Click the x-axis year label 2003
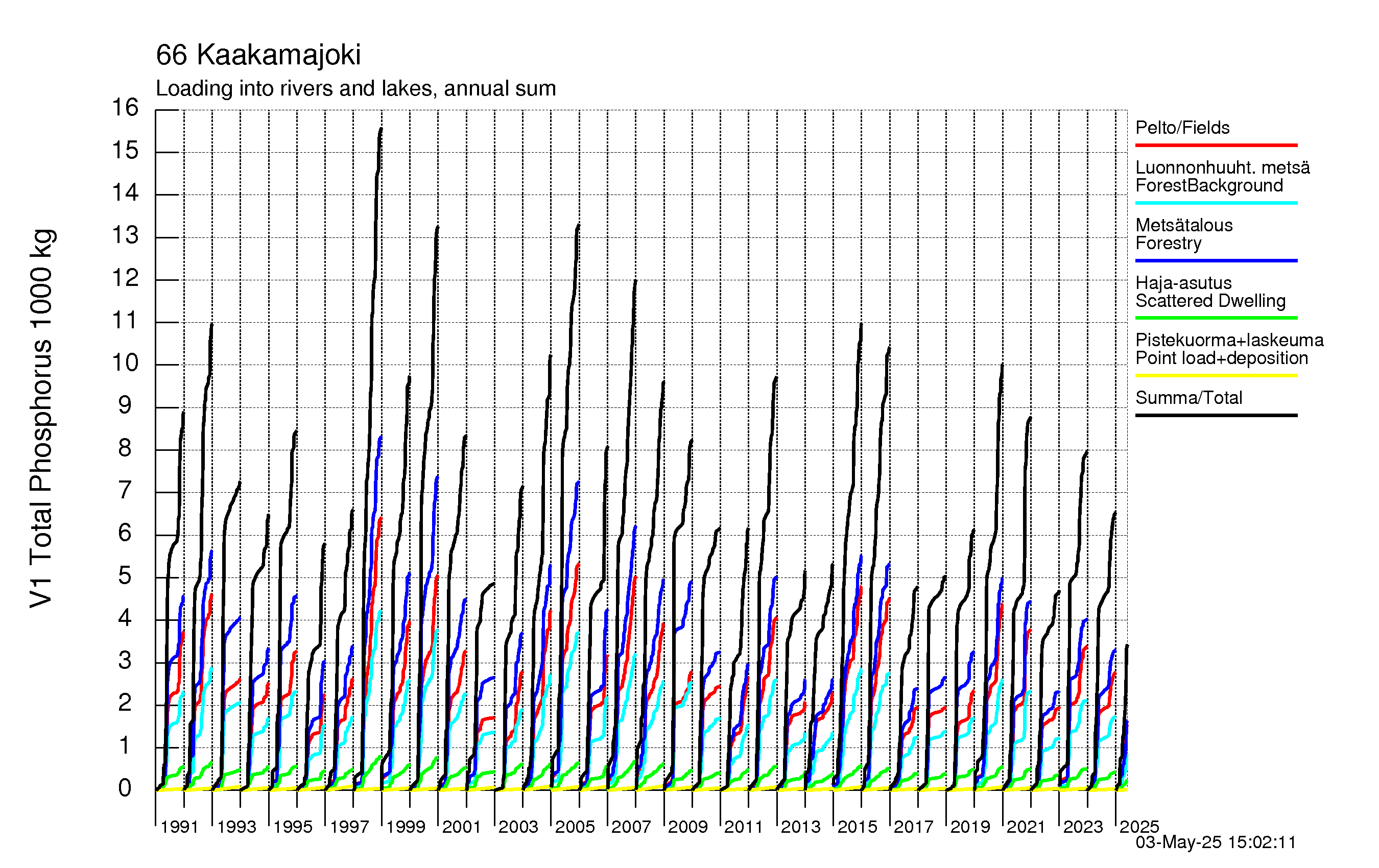1379x868 pixels. coord(518,827)
